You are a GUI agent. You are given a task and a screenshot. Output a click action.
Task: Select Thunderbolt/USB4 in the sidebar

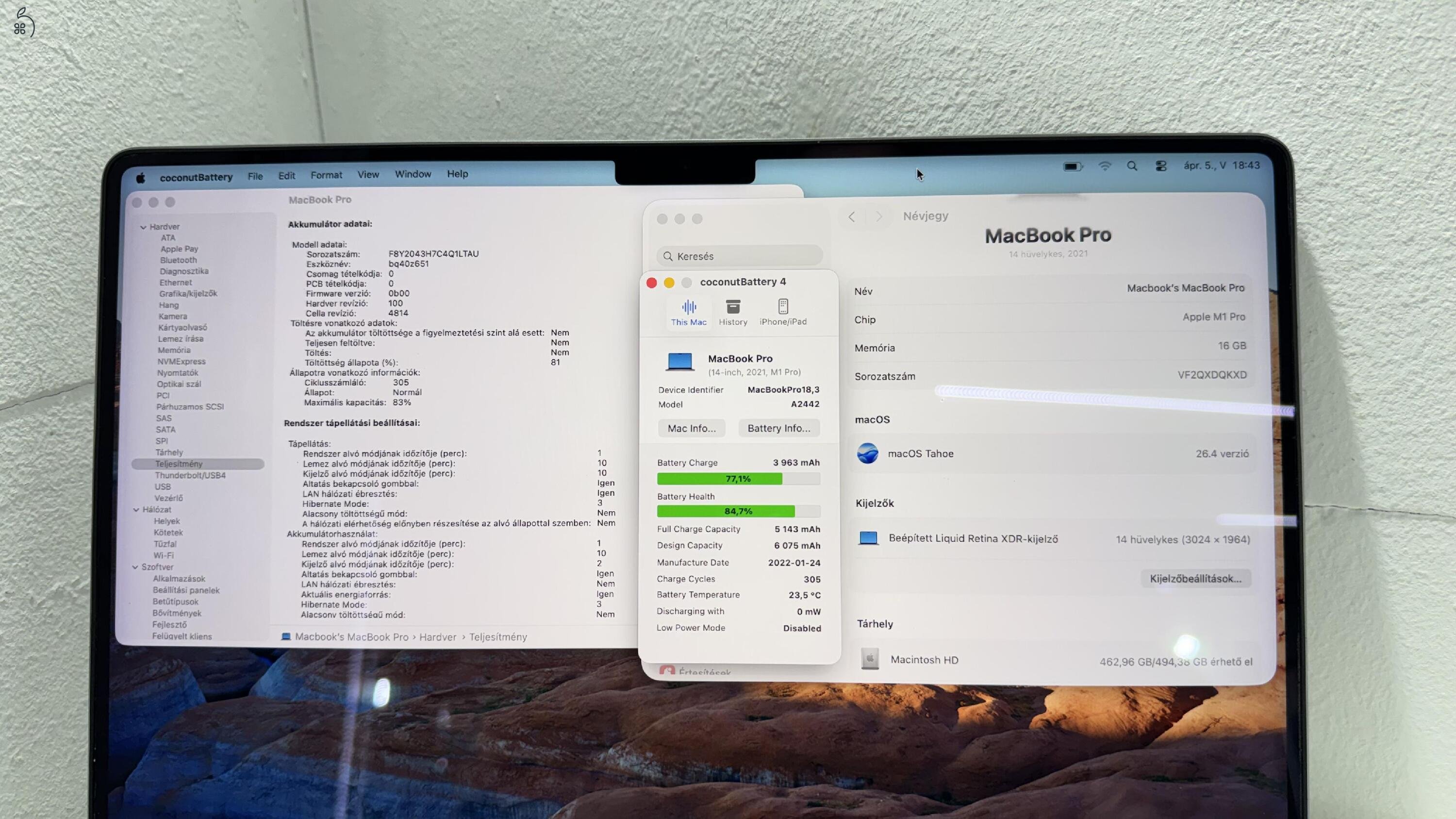coord(190,475)
